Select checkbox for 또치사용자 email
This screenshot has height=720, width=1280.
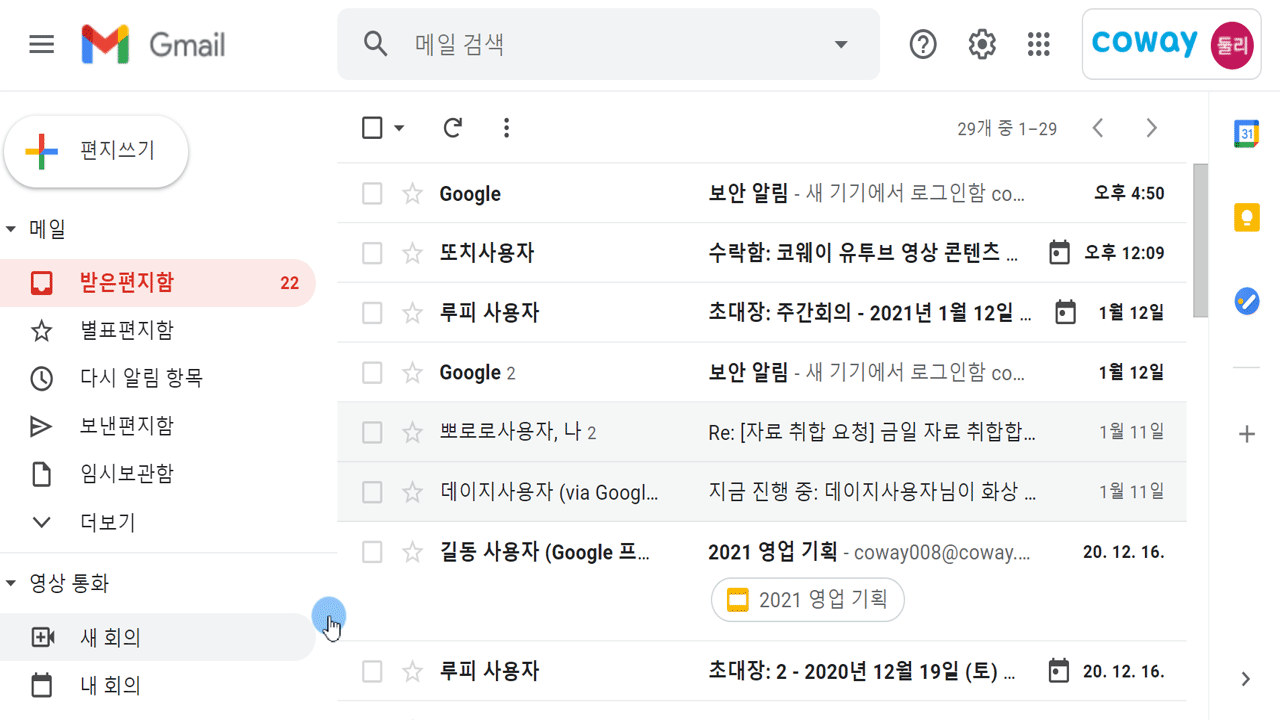pos(372,253)
